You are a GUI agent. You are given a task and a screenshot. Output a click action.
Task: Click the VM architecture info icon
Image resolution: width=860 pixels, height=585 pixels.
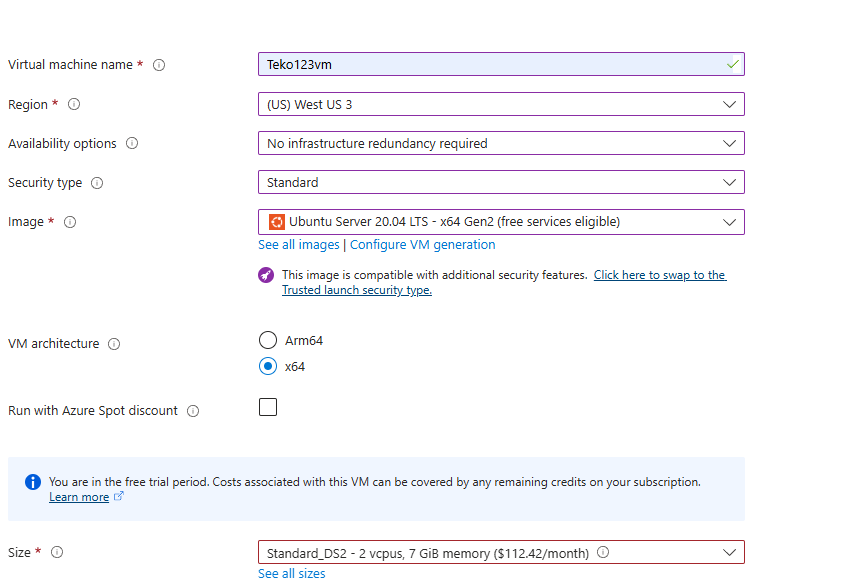click(x=114, y=344)
